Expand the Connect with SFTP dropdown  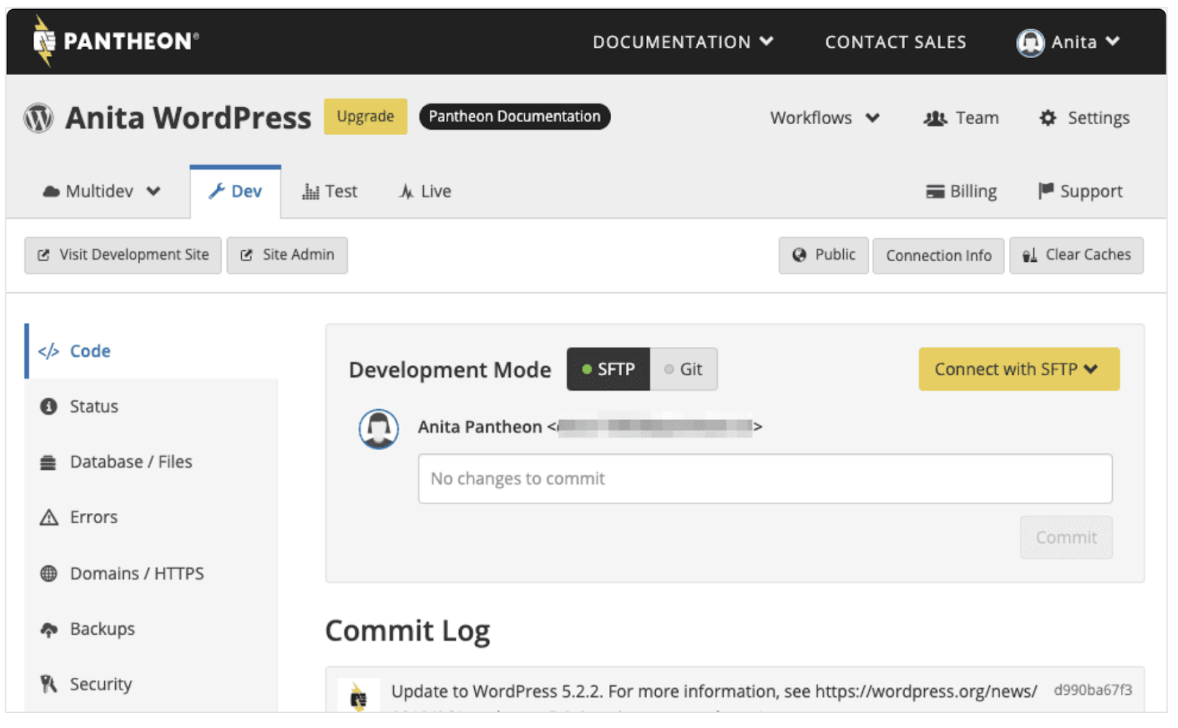pos(1018,369)
